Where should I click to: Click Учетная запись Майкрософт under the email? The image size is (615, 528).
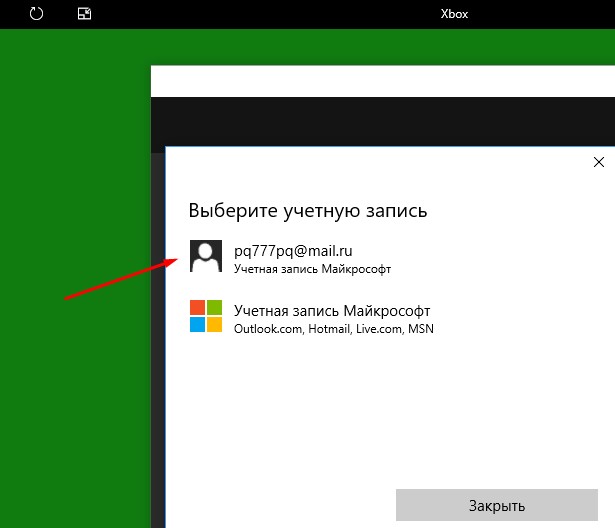coord(312,269)
